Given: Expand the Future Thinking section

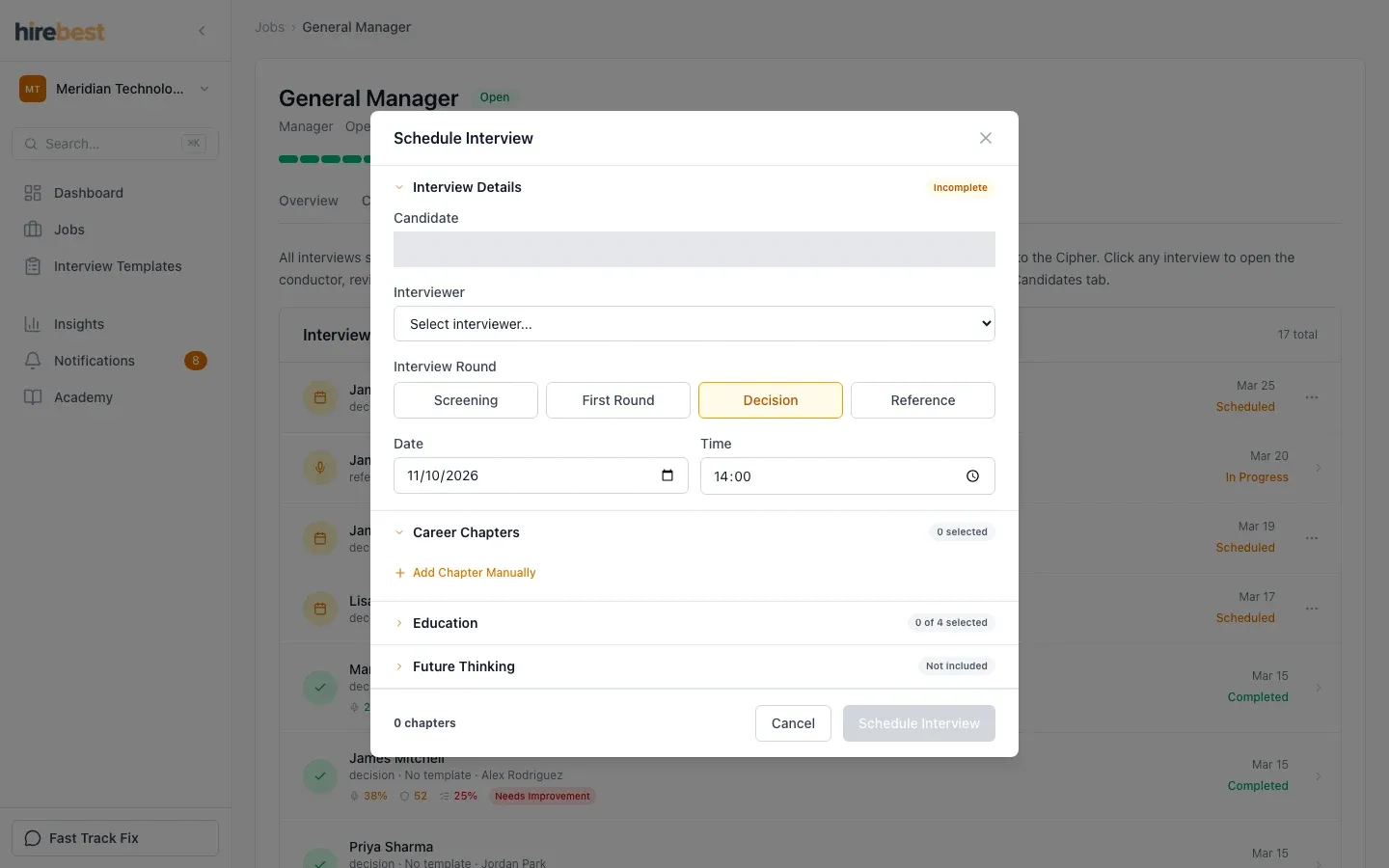Looking at the screenshot, I should click(694, 666).
